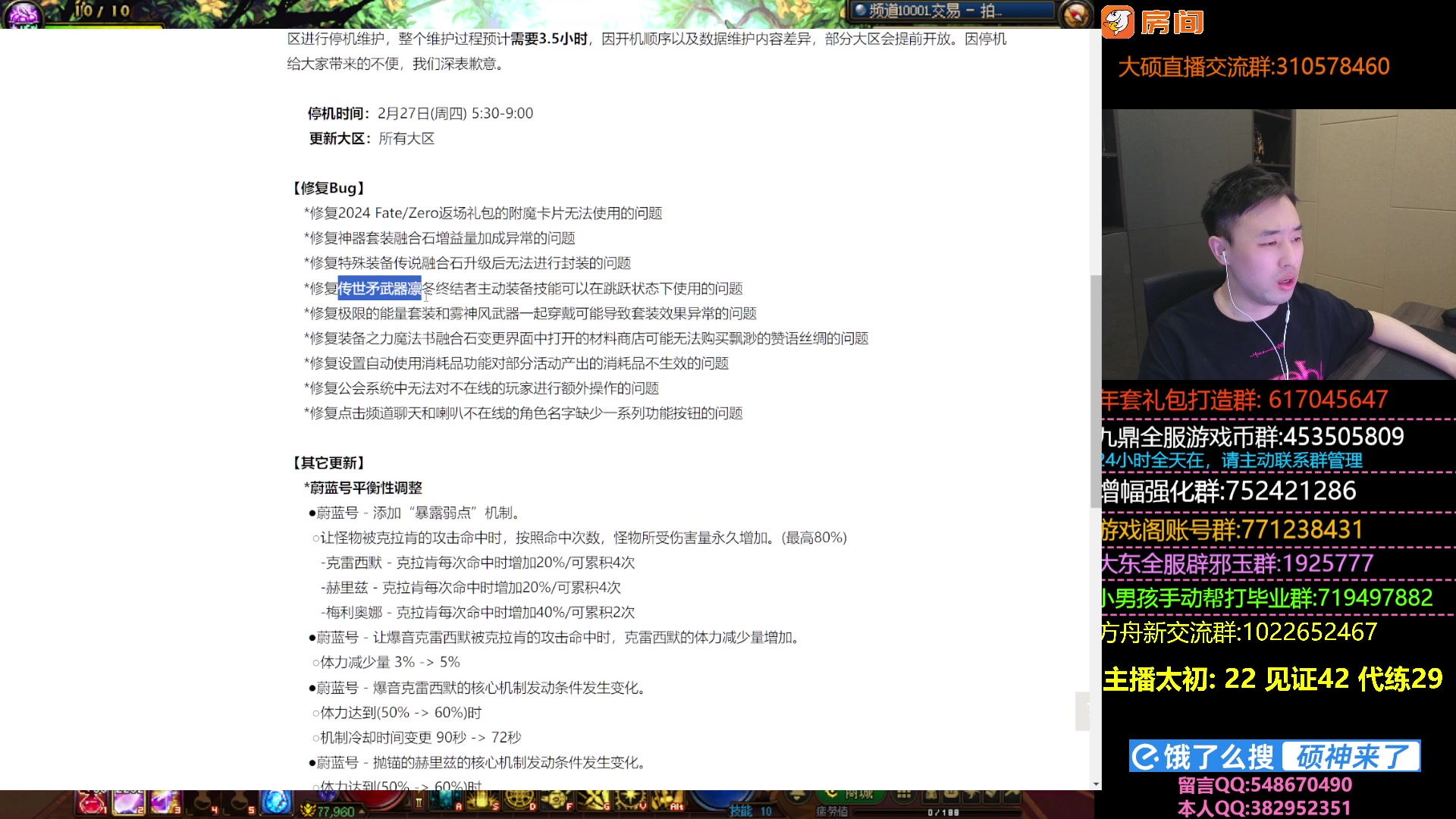Click the line about 2024 Fate/Zero返场礼包
Screen dimensions: 1456x819
tap(483, 213)
